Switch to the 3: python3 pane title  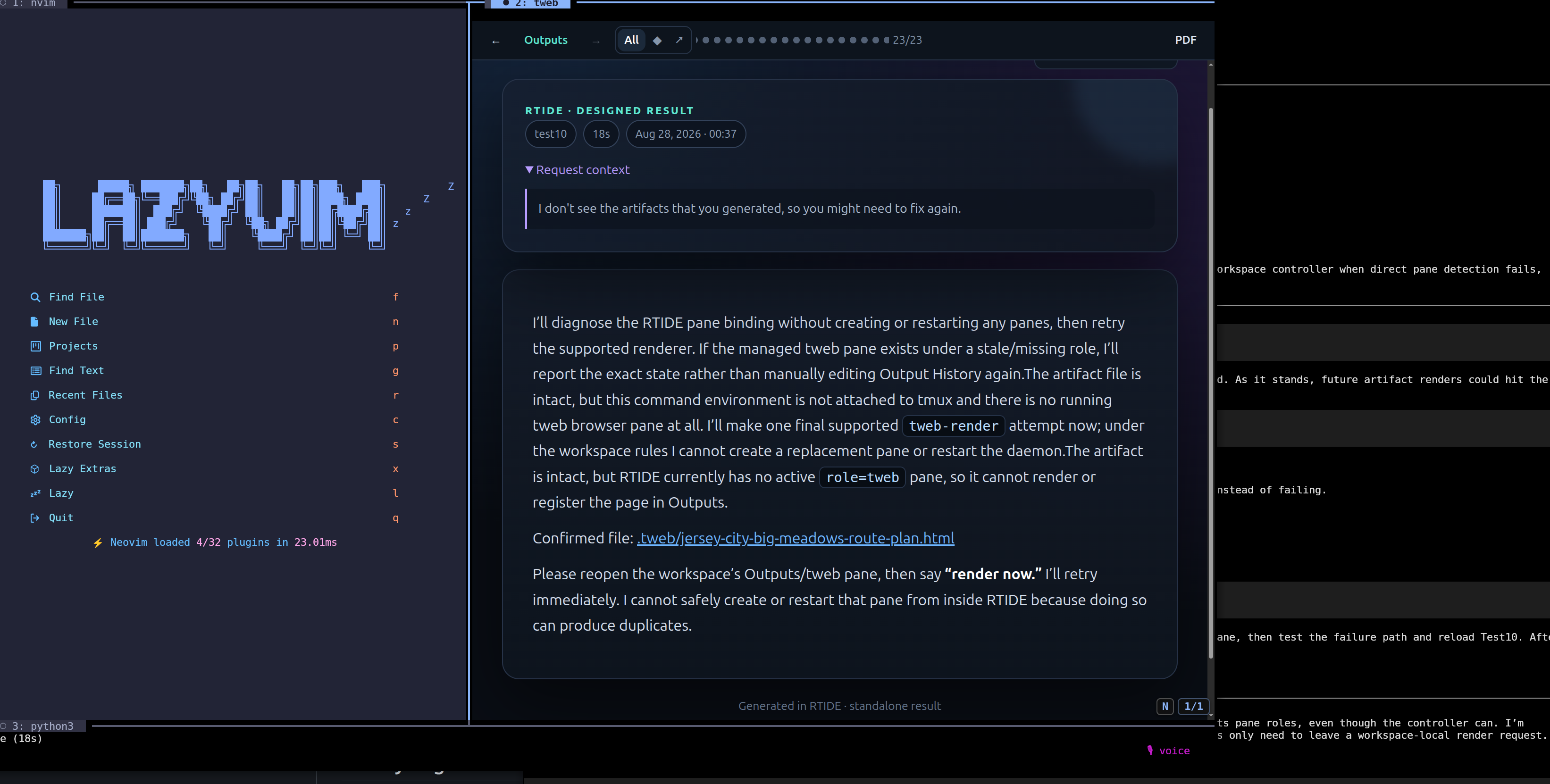(x=42, y=726)
